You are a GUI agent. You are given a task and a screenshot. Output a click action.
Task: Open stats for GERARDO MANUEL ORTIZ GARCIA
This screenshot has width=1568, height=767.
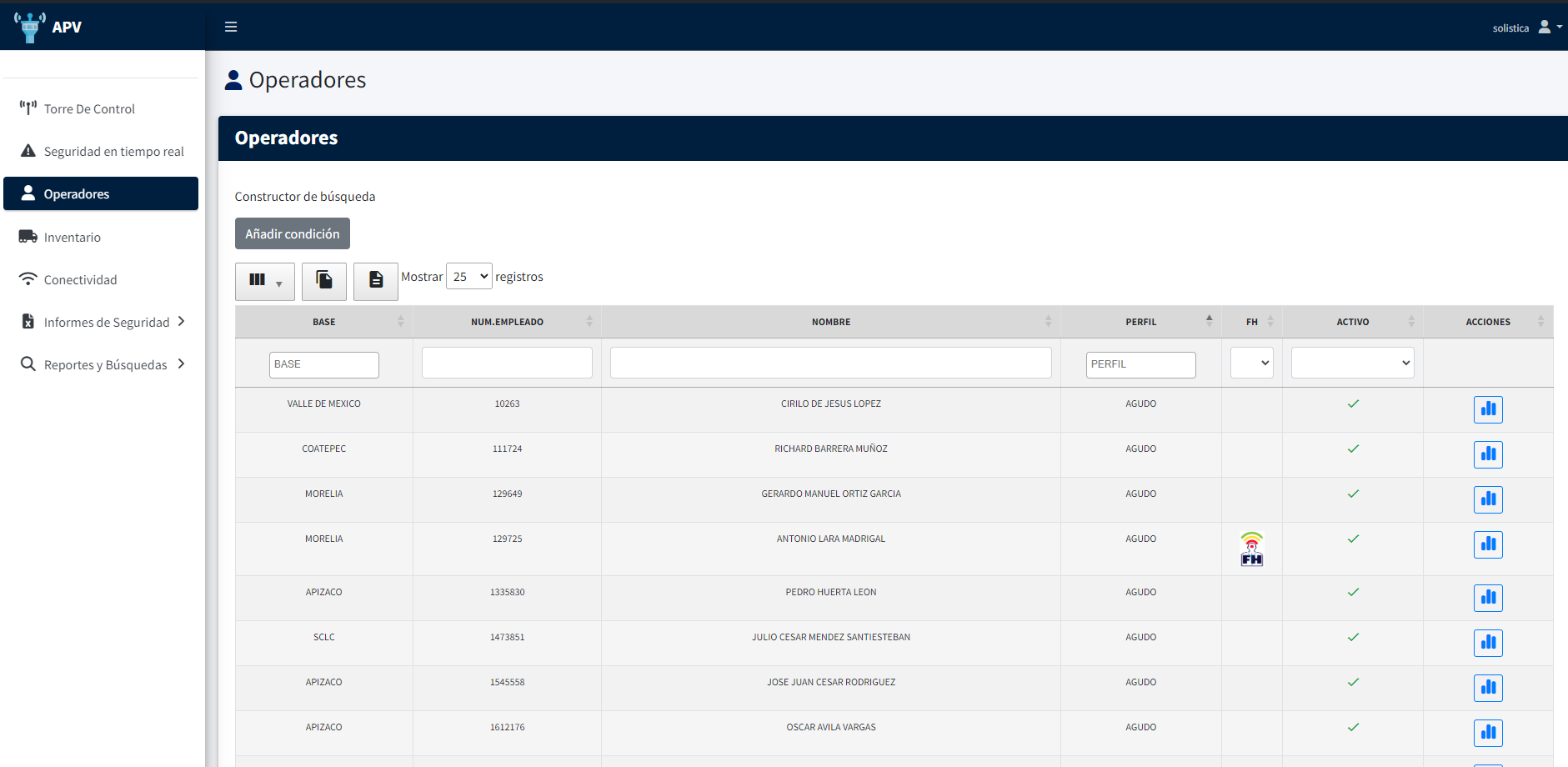click(x=1488, y=499)
